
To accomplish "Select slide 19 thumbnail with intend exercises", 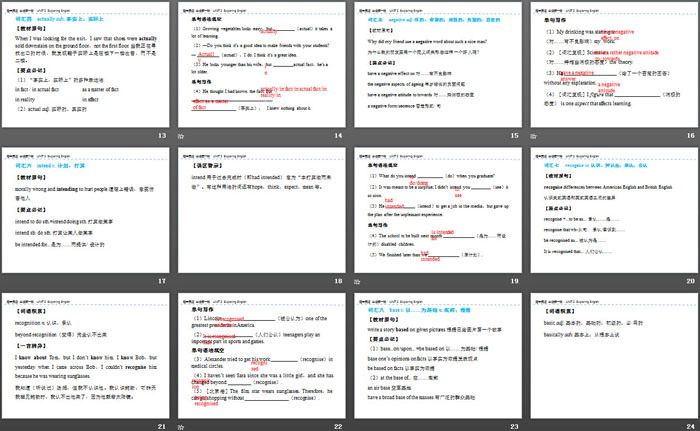I will (438, 210).
